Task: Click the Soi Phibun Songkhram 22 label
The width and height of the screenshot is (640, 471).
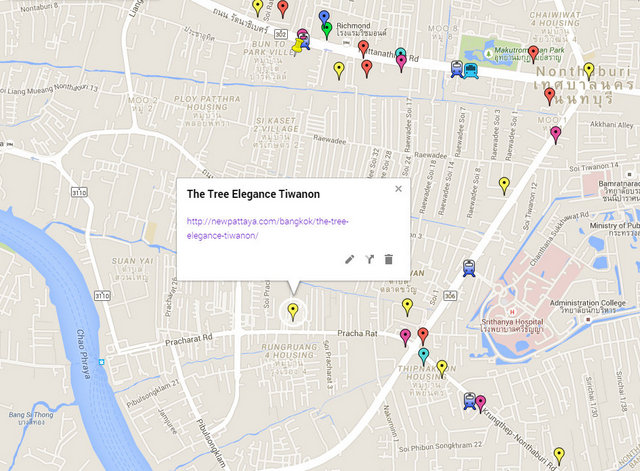Action: tap(440, 447)
